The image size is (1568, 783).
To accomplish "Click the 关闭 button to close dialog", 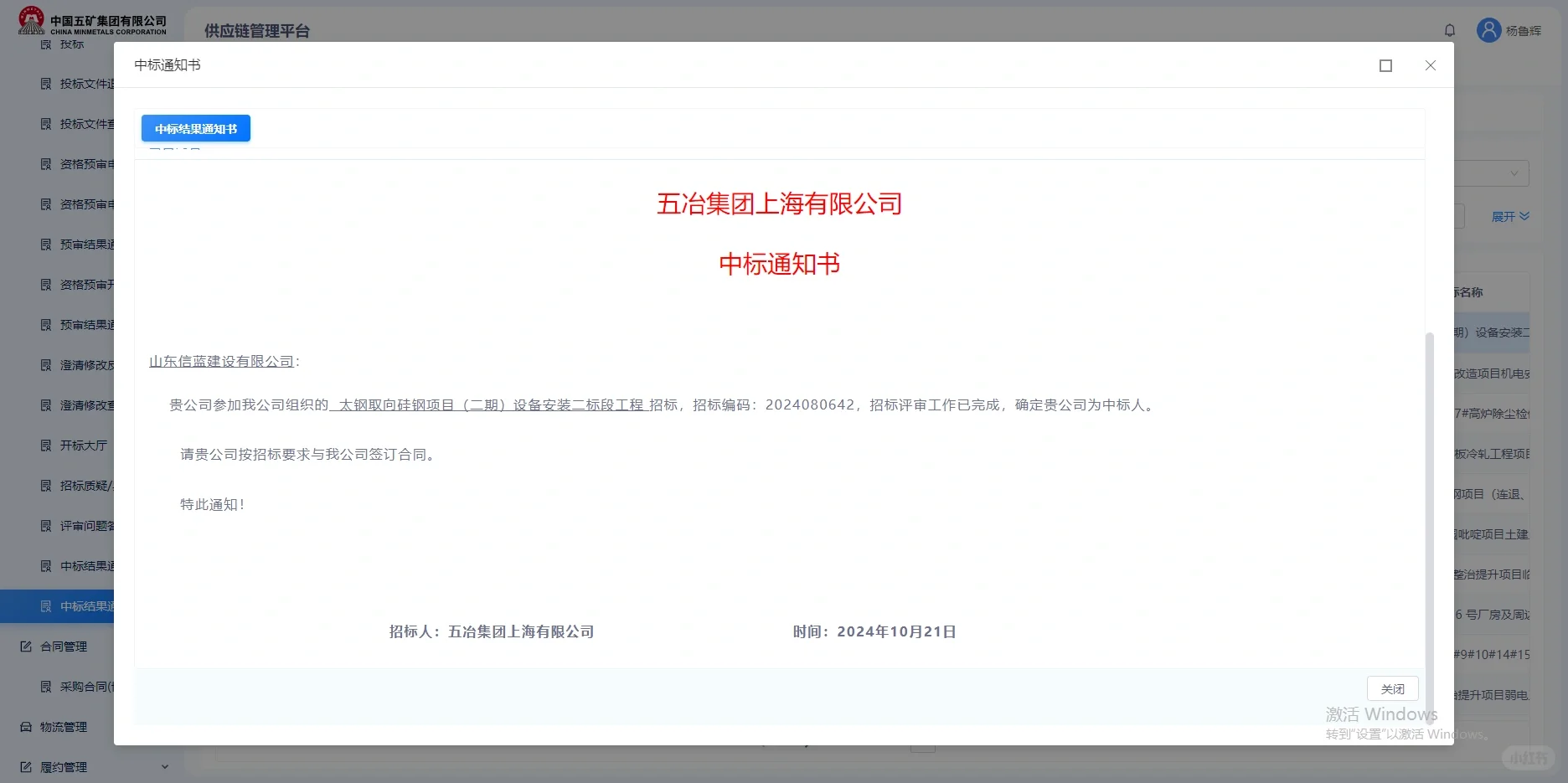I will pos(1392,688).
